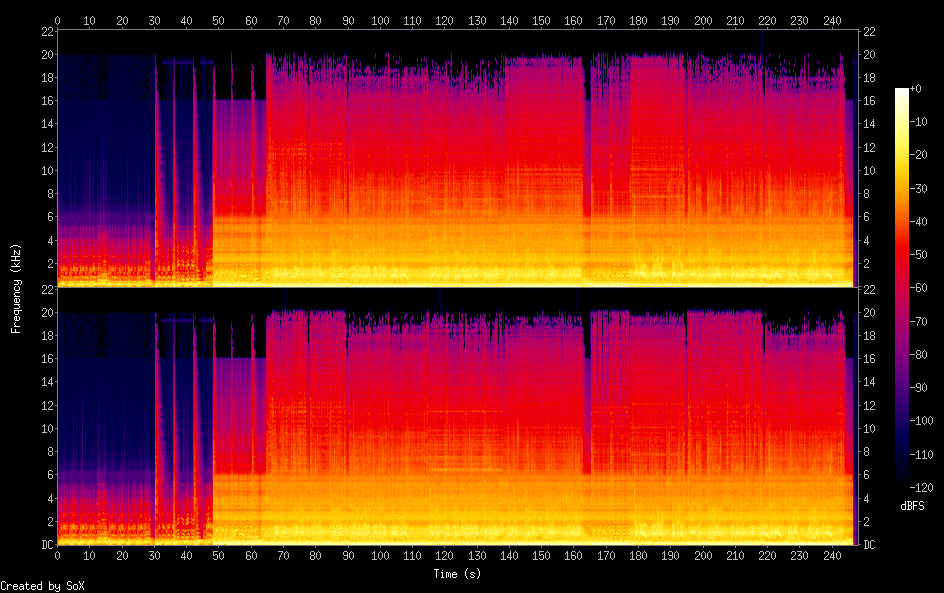Image resolution: width=944 pixels, height=593 pixels.
Task: Click the -120 label on the dBFS scale
Action: point(927,488)
